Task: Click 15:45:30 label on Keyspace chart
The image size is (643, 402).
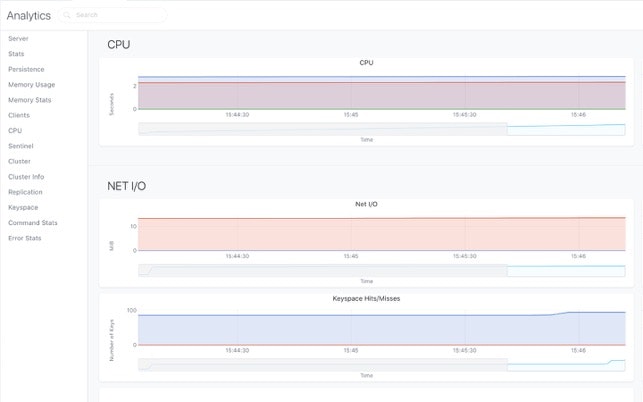Action: tap(465, 351)
